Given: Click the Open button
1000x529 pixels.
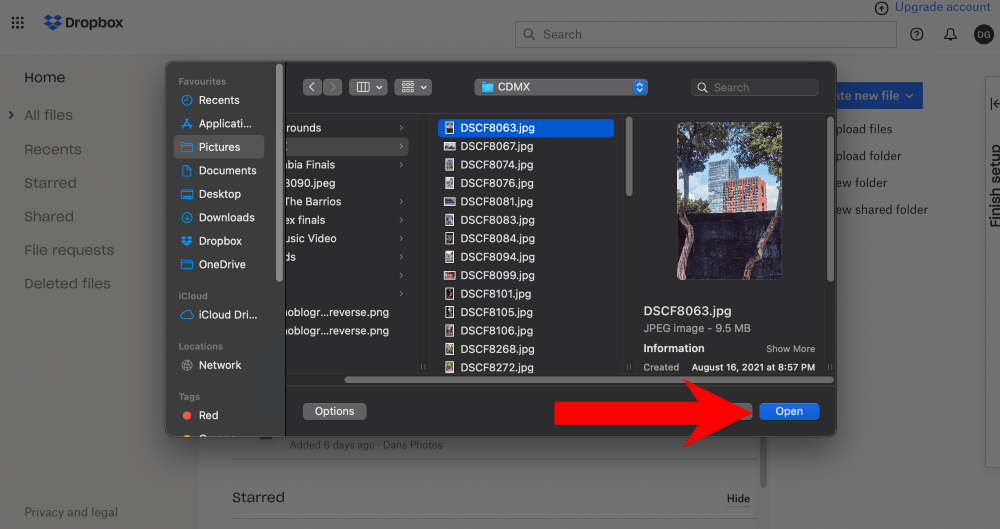Looking at the screenshot, I should click(x=789, y=412).
